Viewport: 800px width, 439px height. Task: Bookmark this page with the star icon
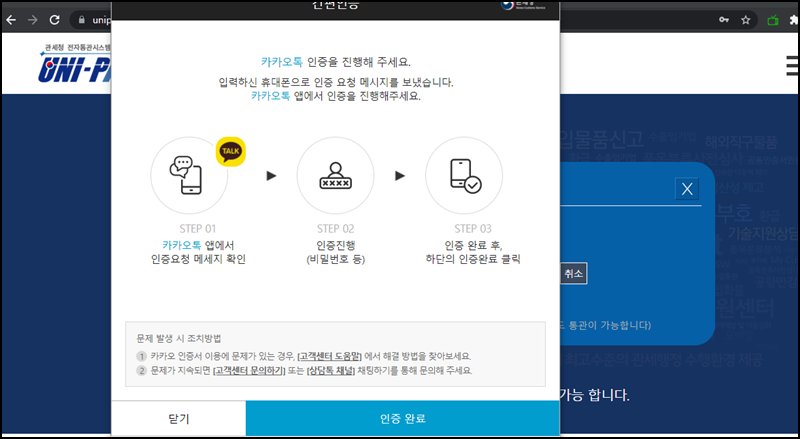[745, 20]
